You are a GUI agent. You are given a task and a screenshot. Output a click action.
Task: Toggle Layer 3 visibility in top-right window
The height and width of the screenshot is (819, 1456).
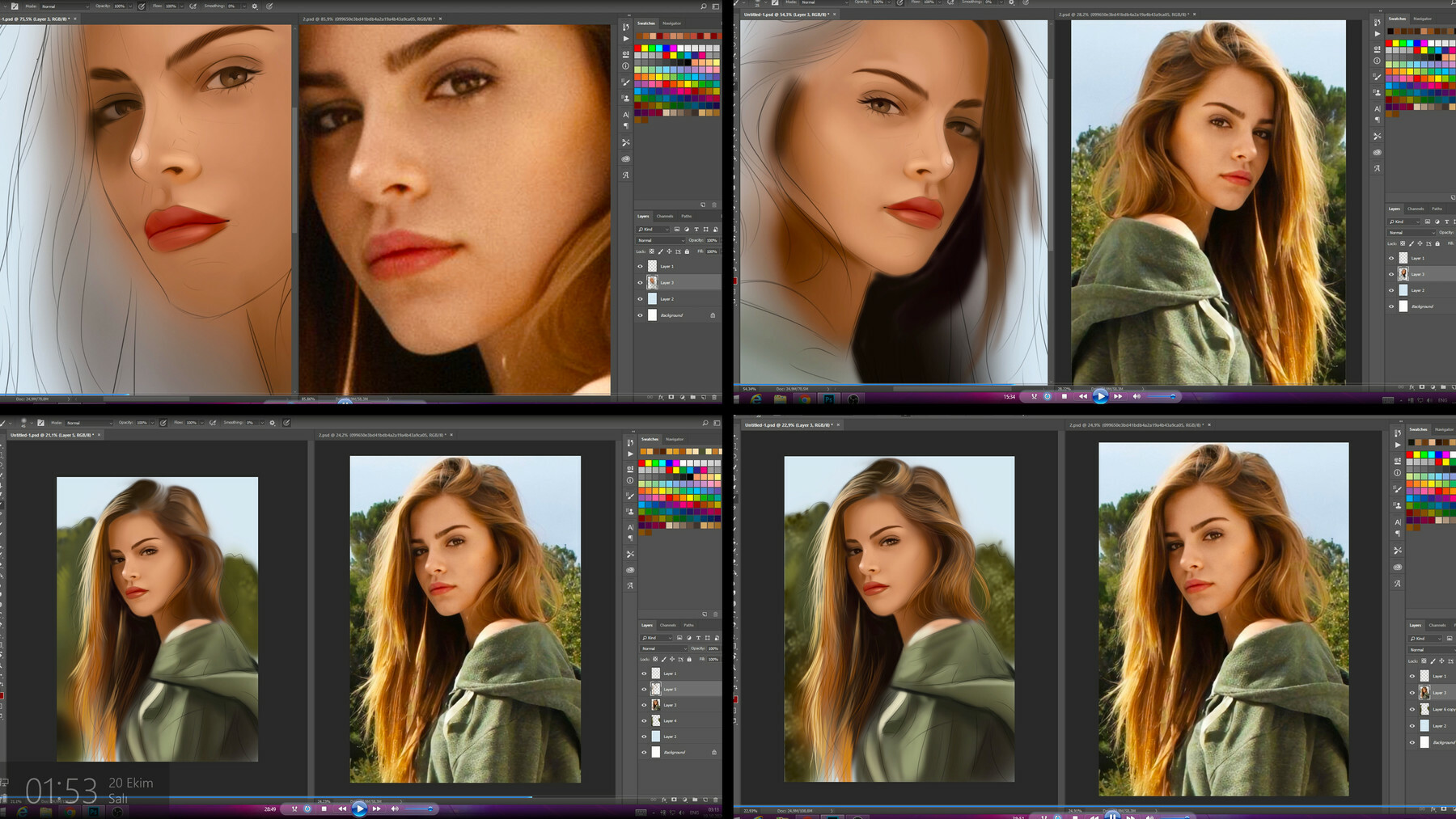1391,274
